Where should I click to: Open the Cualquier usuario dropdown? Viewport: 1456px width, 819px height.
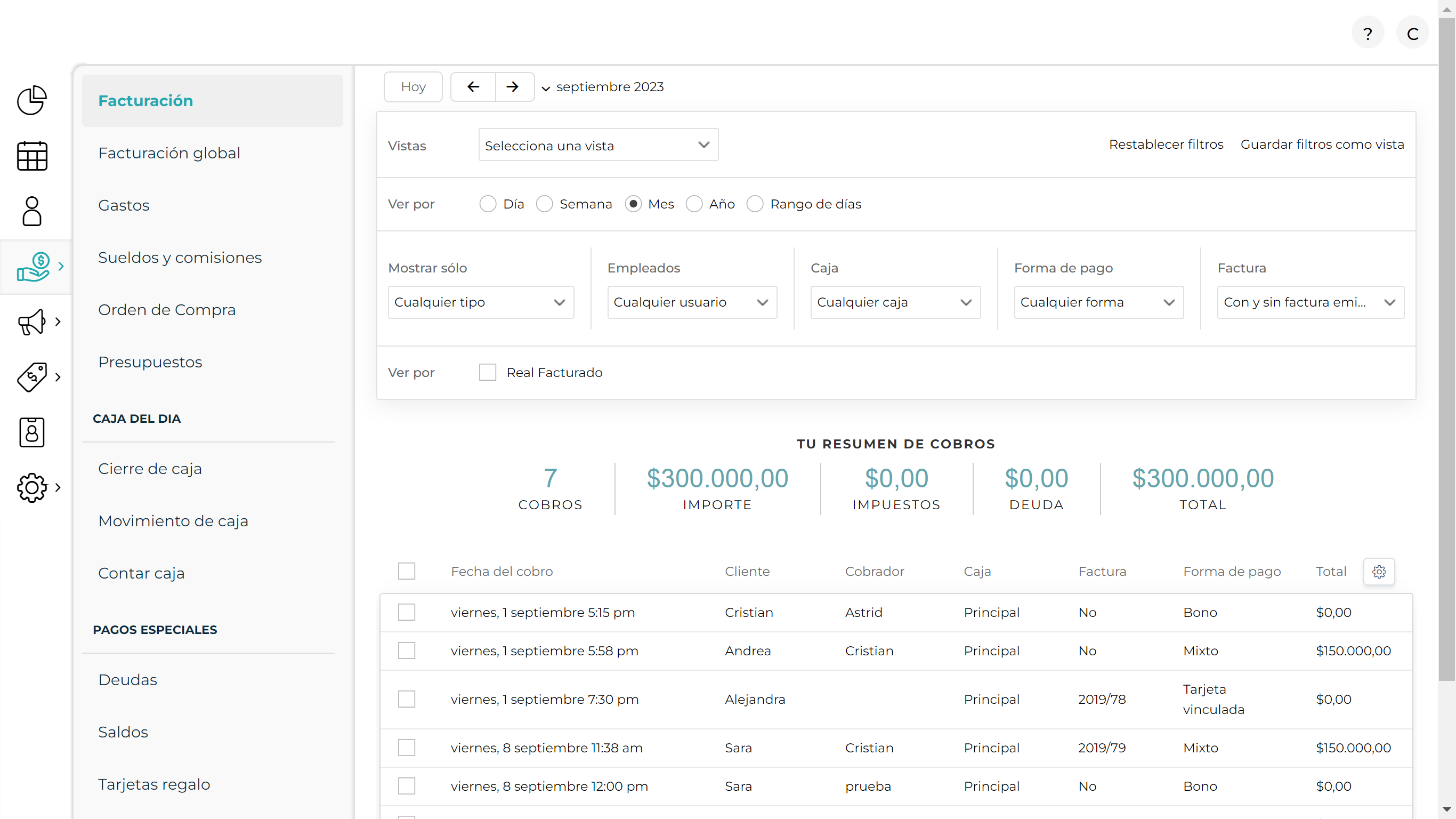click(x=692, y=302)
